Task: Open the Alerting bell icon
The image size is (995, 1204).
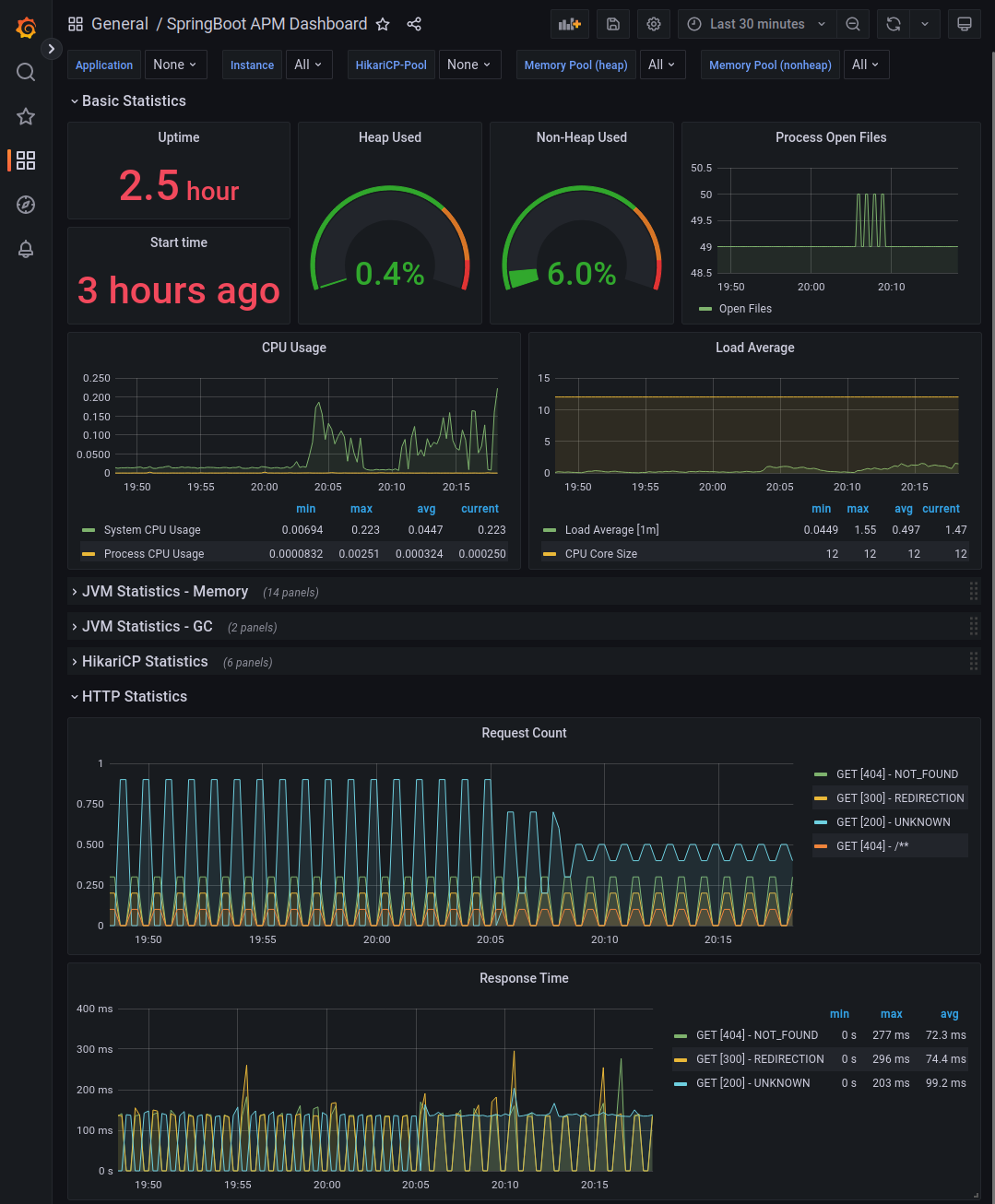Action: [x=26, y=249]
